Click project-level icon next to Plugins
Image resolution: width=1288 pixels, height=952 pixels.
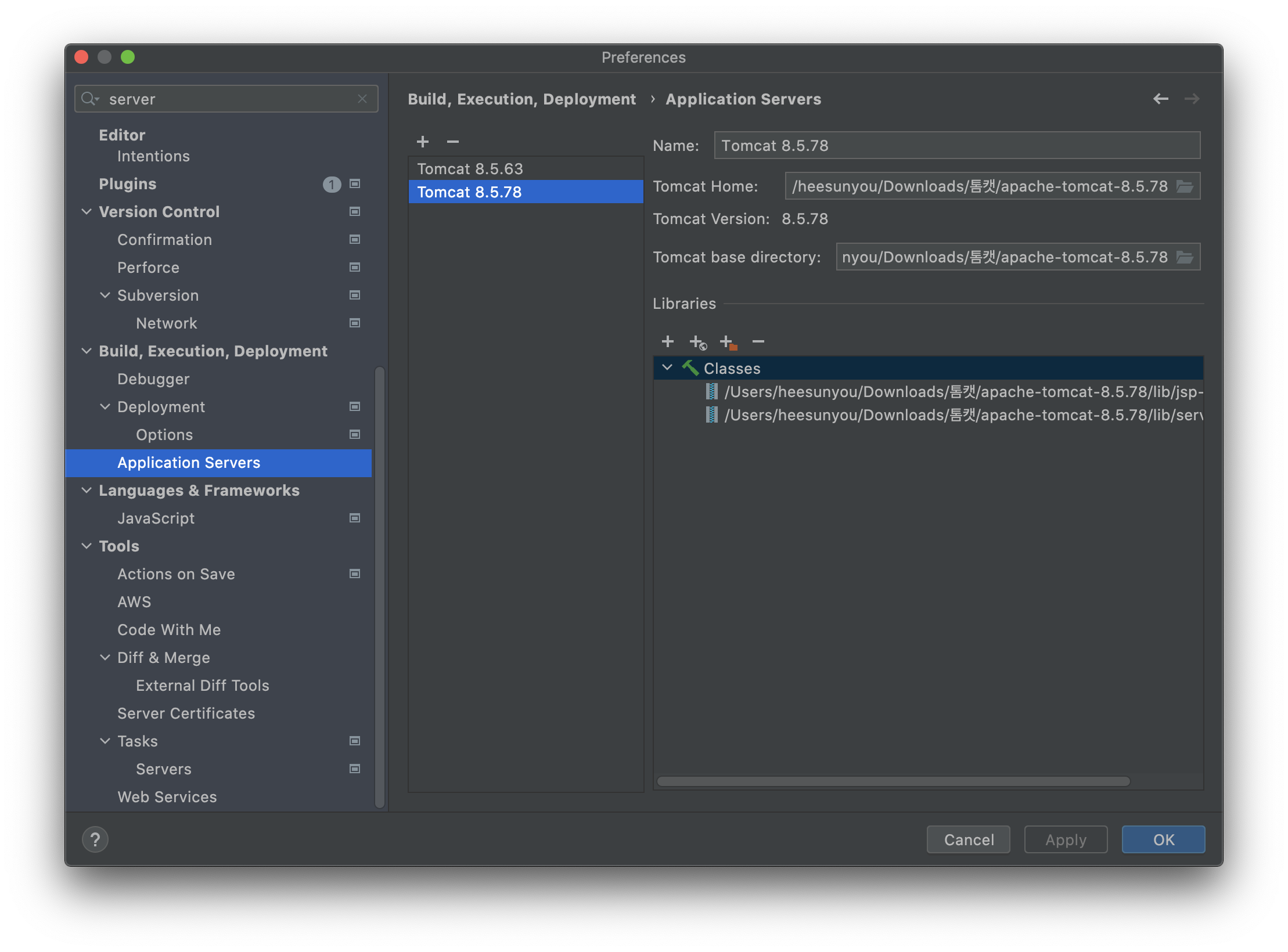pos(355,184)
